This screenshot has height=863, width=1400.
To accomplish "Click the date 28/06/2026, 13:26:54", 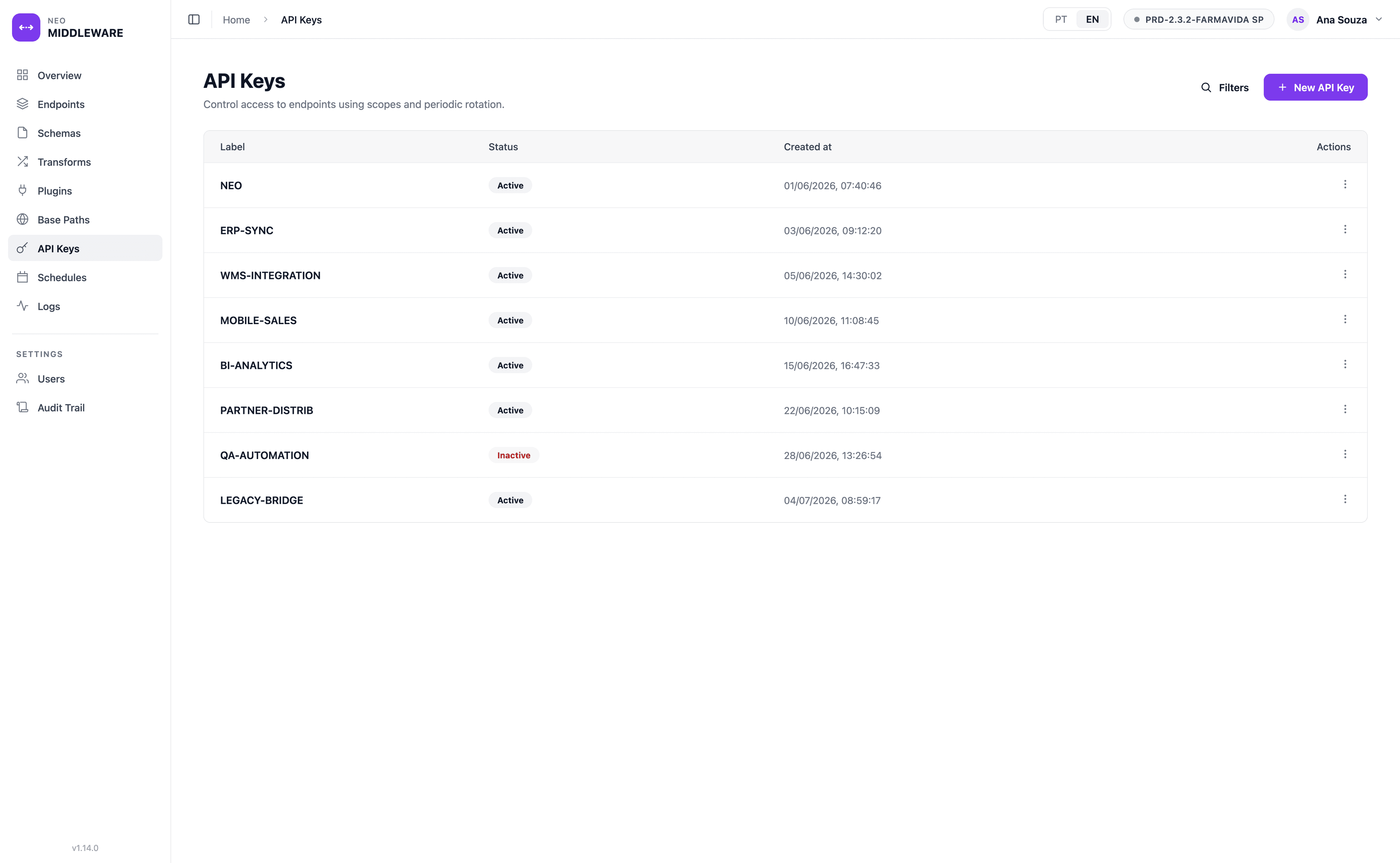I will click(833, 455).
